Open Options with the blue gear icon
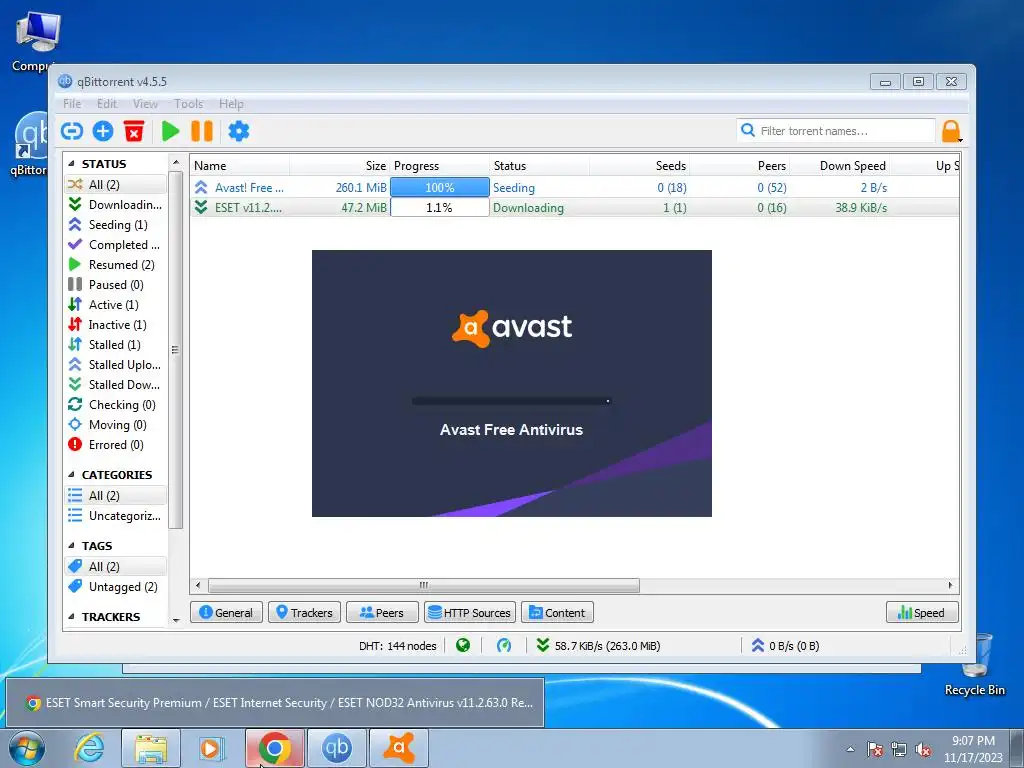Screen dimensions: 1024x768 (x=238, y=131)
